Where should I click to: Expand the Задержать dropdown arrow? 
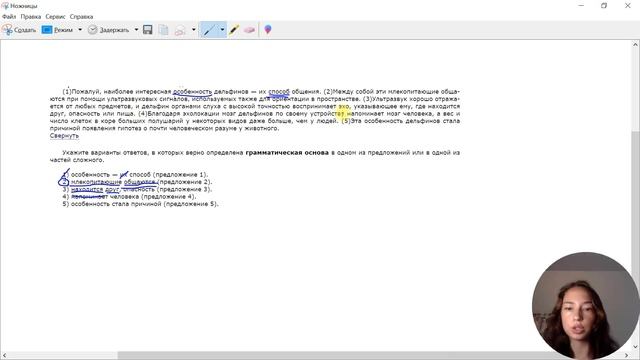pos(136,30)
